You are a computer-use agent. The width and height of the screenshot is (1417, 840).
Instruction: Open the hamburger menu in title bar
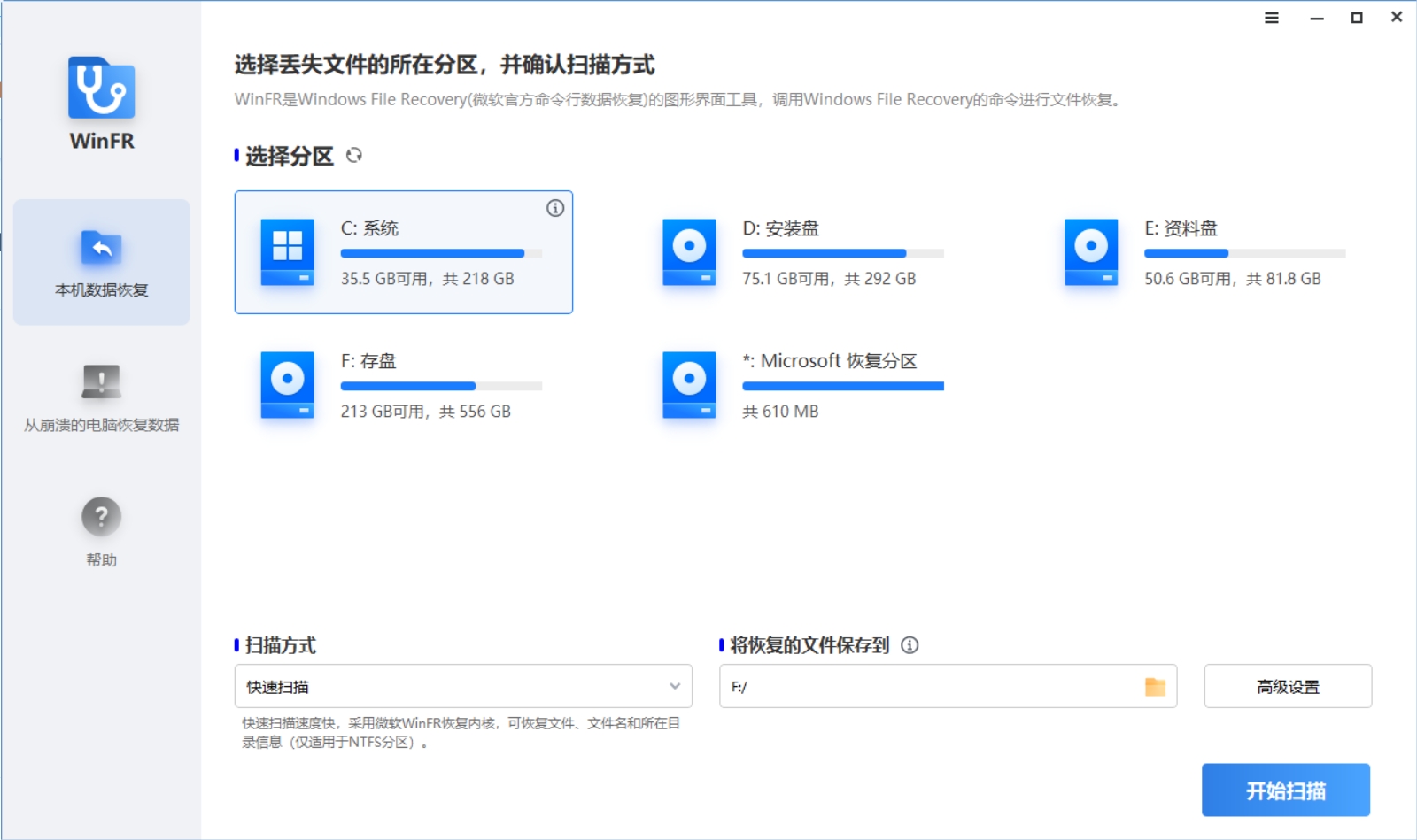click(x=1272, y=18)
